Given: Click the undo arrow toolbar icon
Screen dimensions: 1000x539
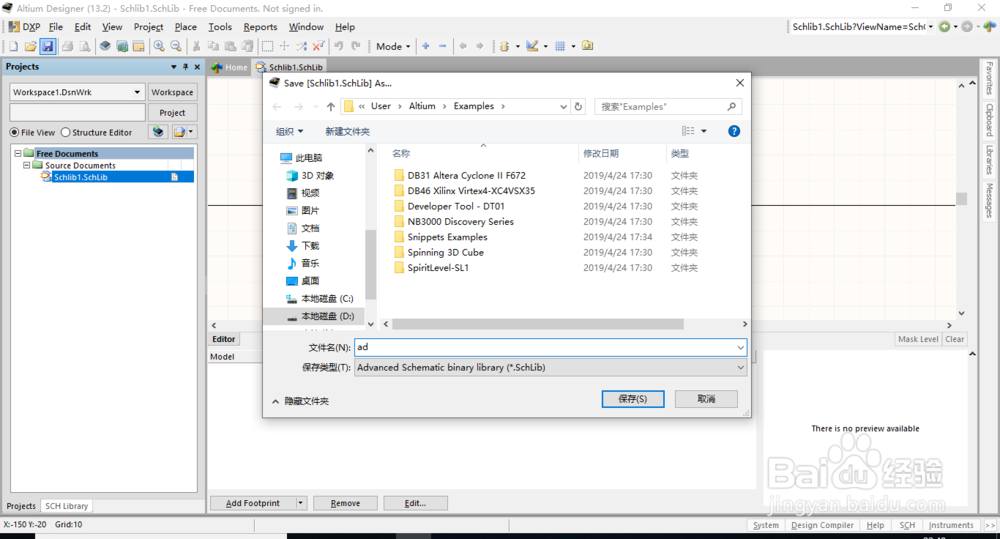Looking at the screenshot, I should point(339,46).
